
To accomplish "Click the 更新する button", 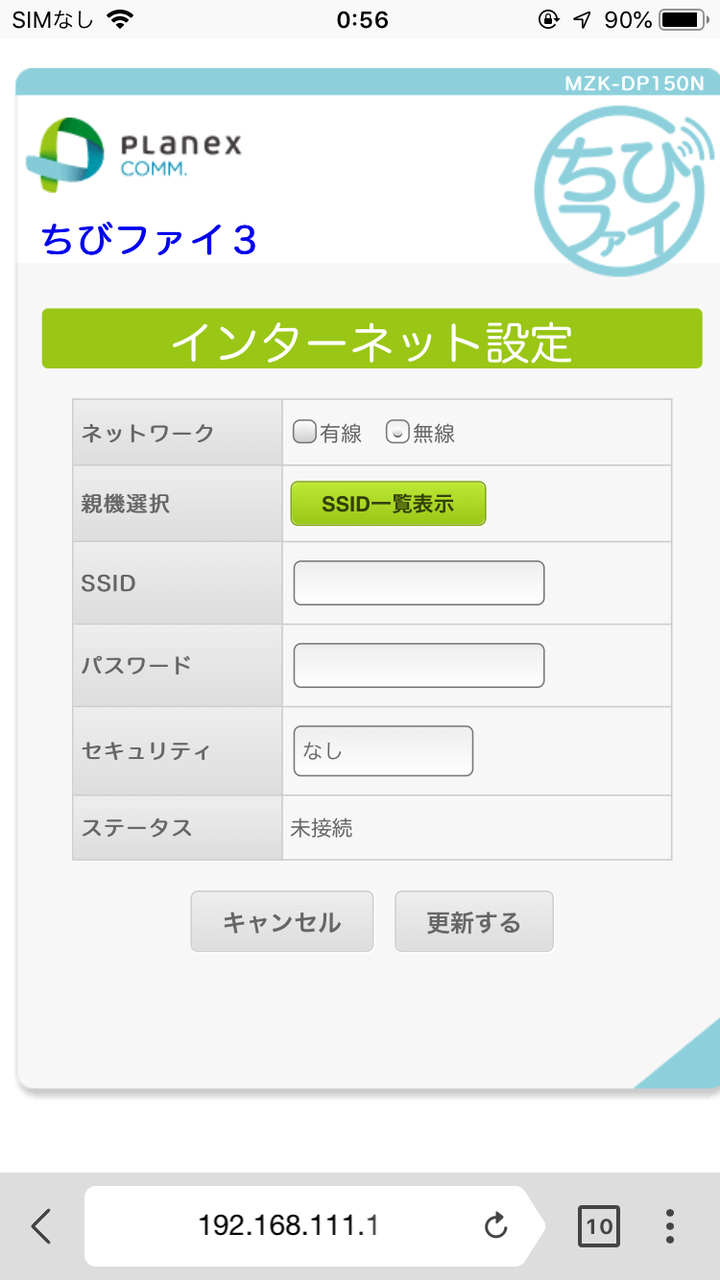I will (474, 921).
